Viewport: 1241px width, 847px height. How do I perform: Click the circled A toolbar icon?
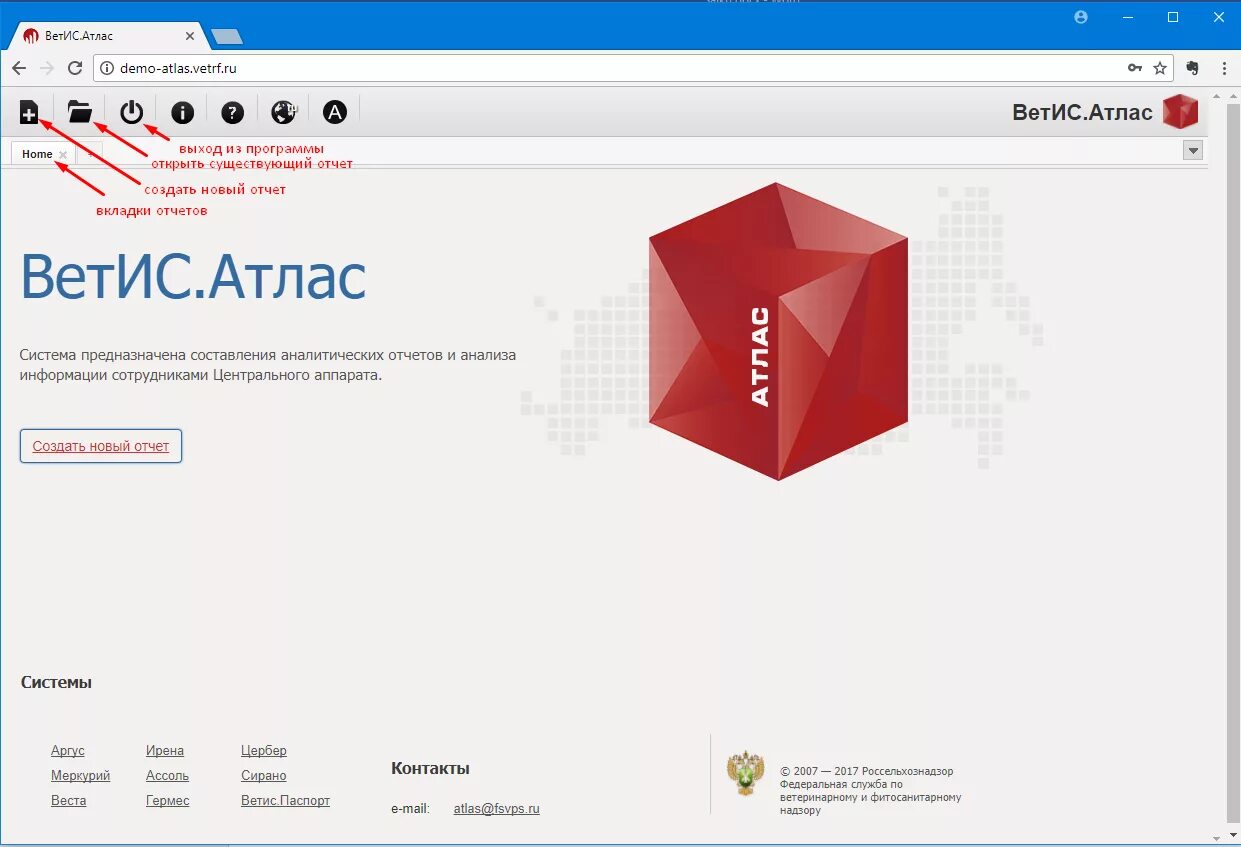point(335,112)
